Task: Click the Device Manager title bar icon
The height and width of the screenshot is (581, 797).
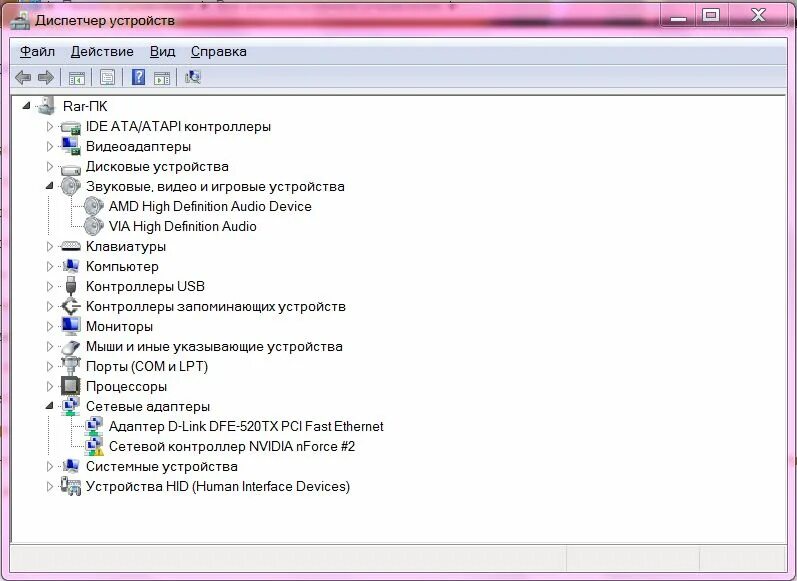Action: (x=20, y=20)
